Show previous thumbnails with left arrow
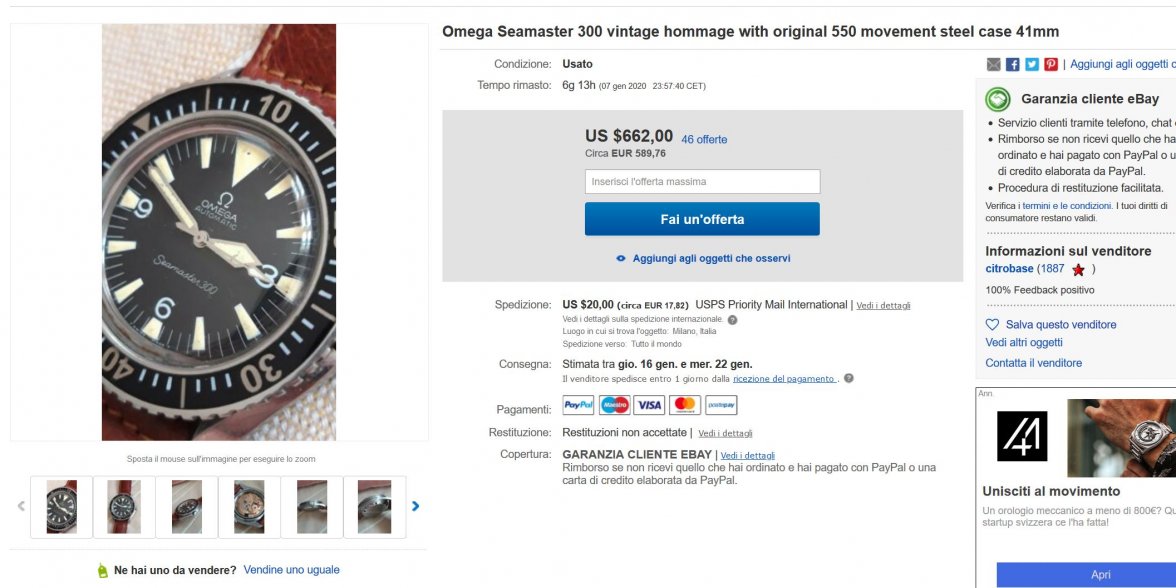 [x=21, y=506]
